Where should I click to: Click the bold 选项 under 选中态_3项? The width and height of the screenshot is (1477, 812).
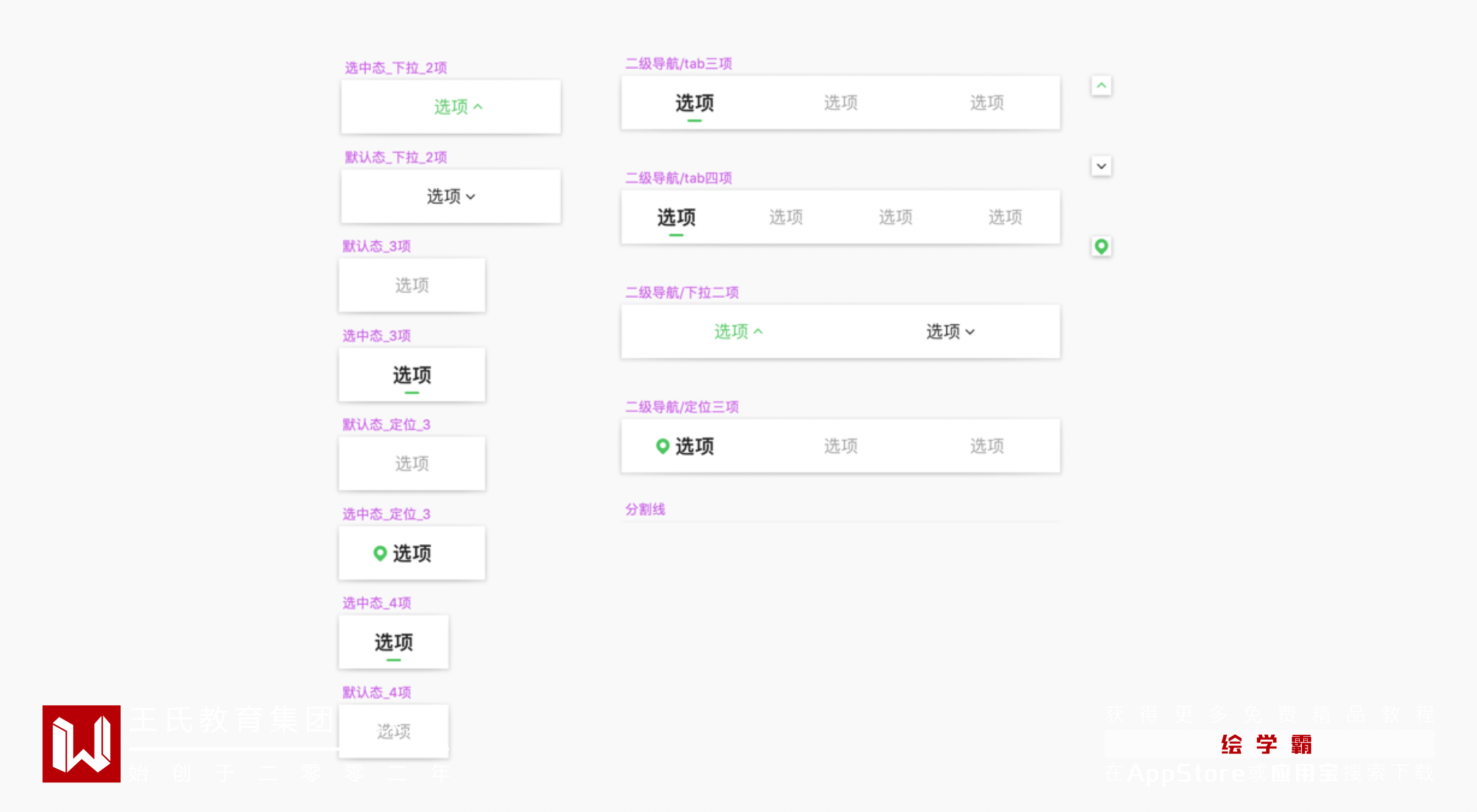point(412,375)
